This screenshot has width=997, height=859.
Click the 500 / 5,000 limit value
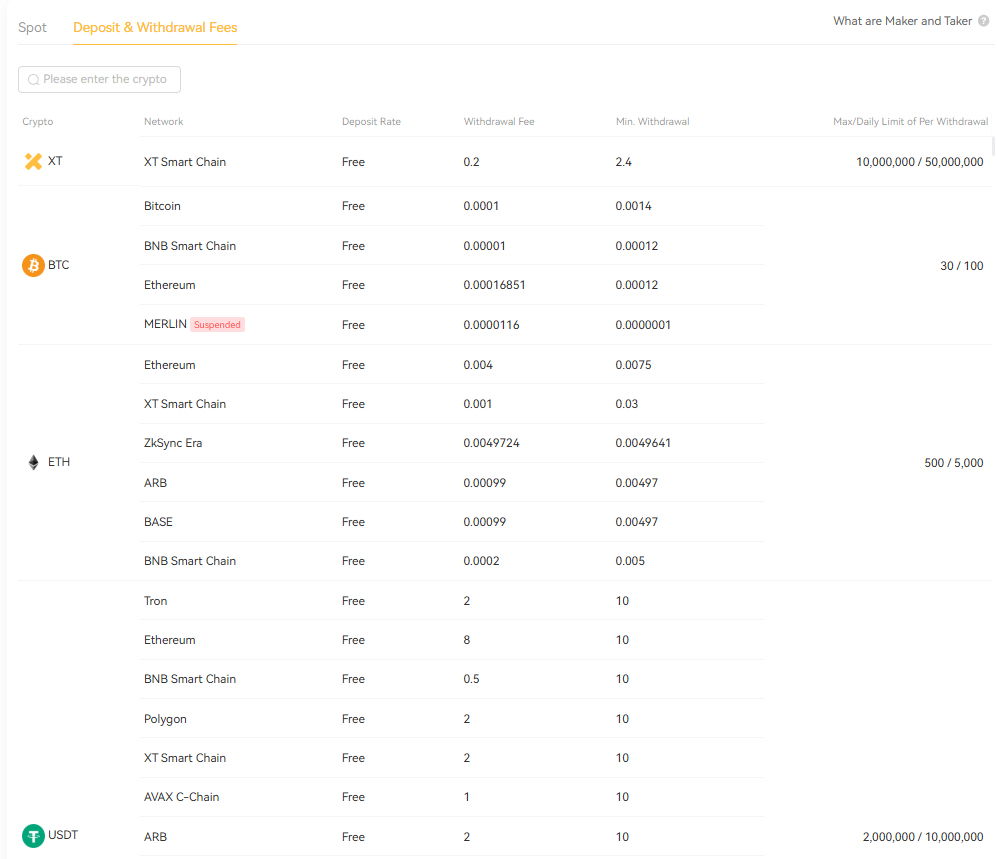point(954,463)
